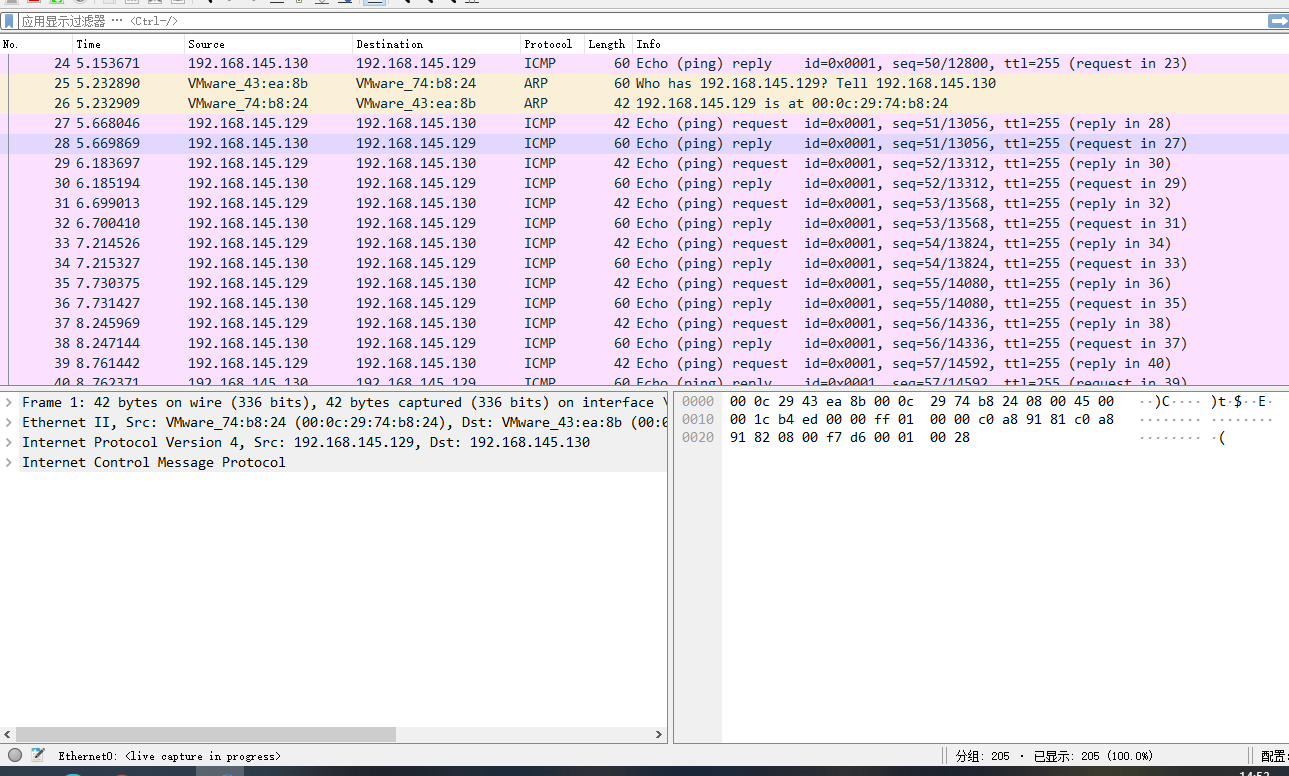The height and width of the screenshot is (776, 1289).
Task: Click hex offset row 0010 bytes
Action: click(922, 419)
